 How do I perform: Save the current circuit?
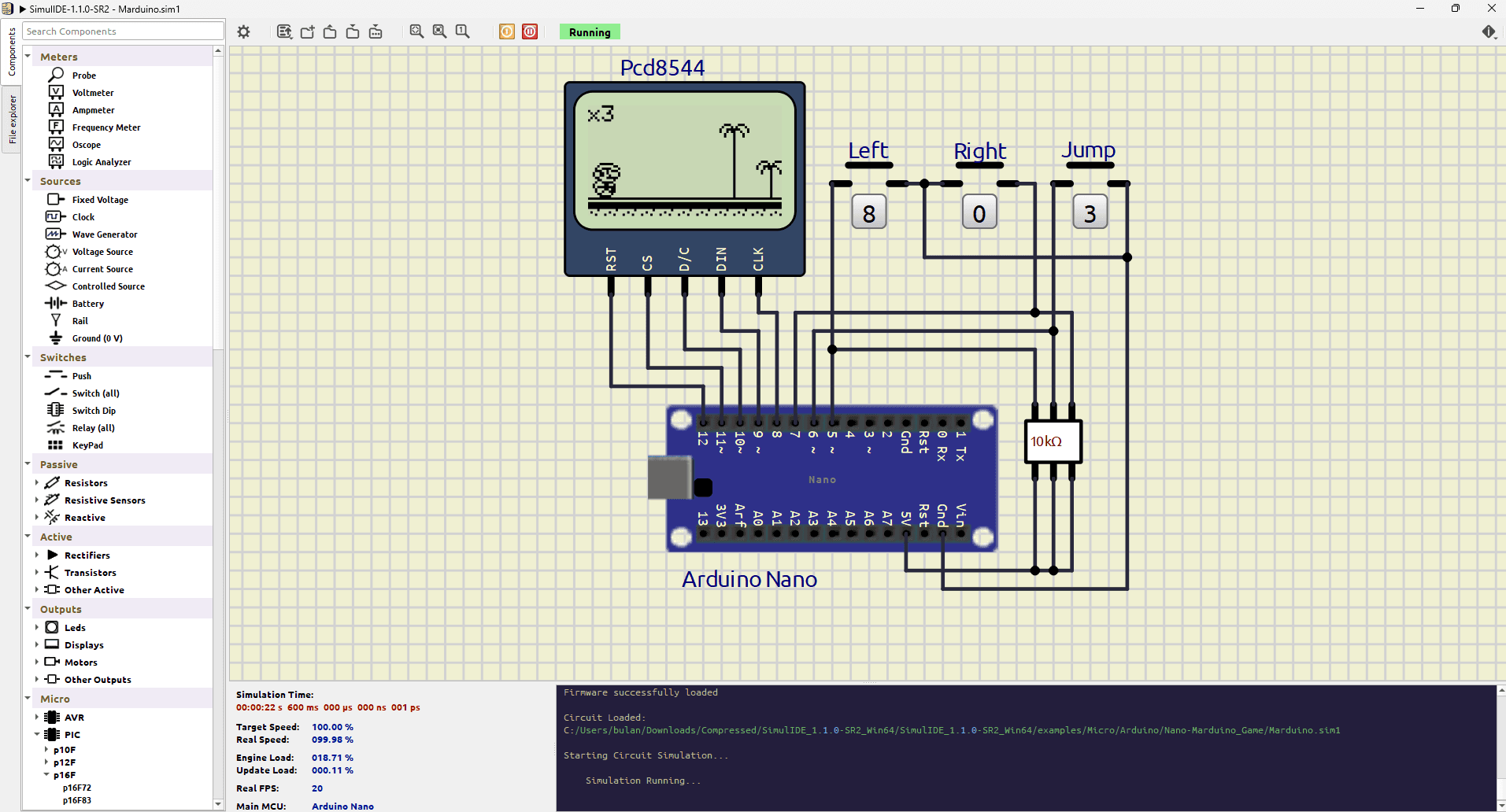(353, 32)
